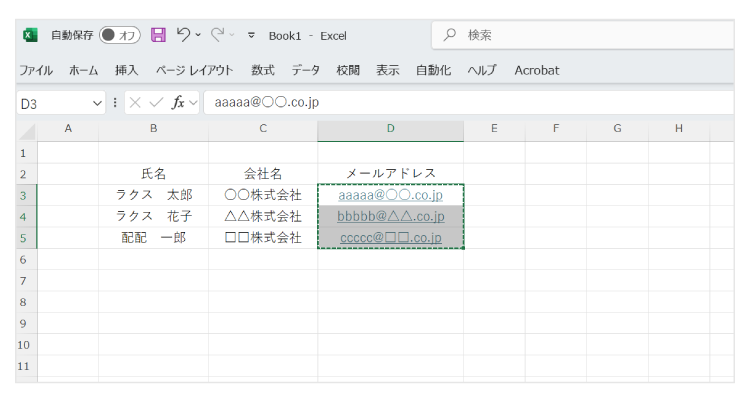
Task: Save the workbook with the floppy disk icon
Action: pos(158,35)
